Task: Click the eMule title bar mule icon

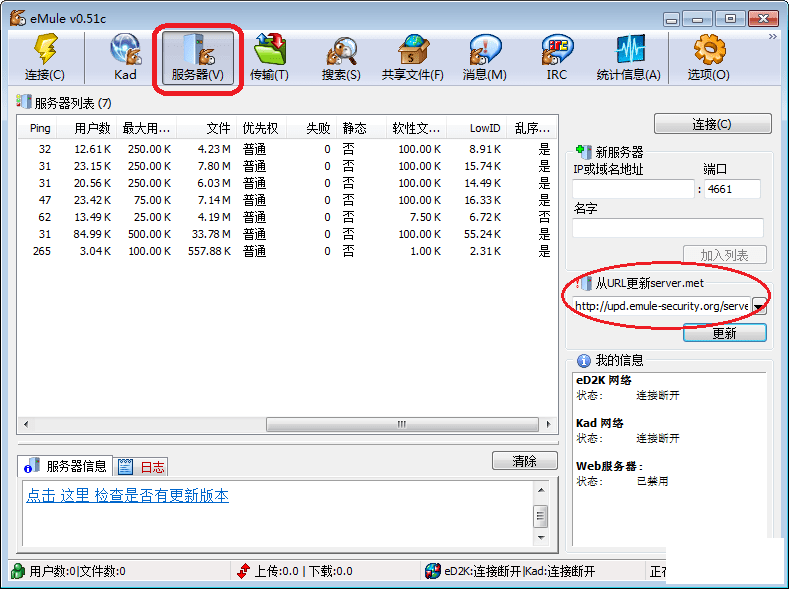Action: click(18, 18)
